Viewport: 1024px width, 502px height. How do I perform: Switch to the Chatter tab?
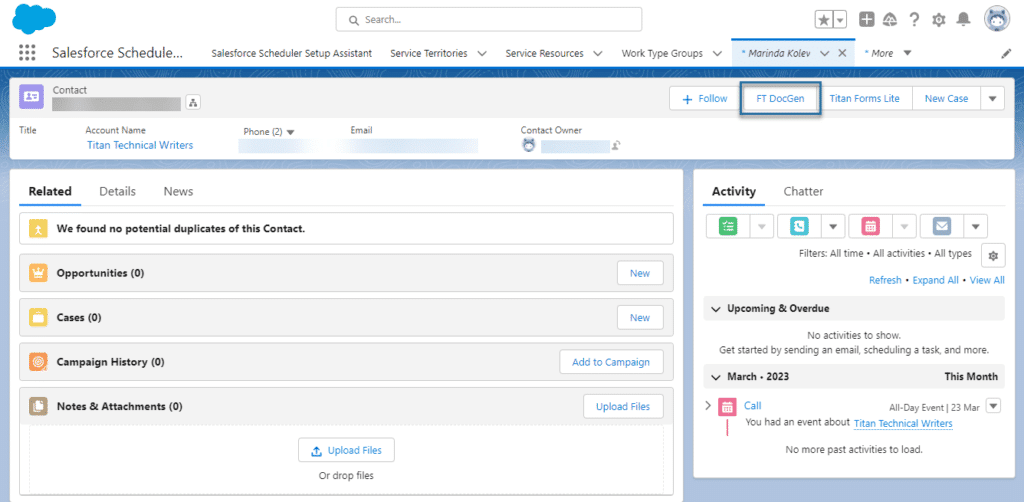click(803, 191)
